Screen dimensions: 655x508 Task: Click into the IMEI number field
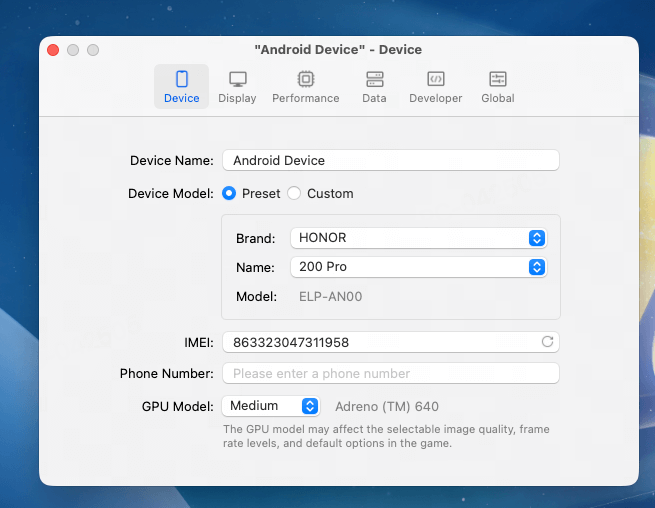tap(380, 342)
